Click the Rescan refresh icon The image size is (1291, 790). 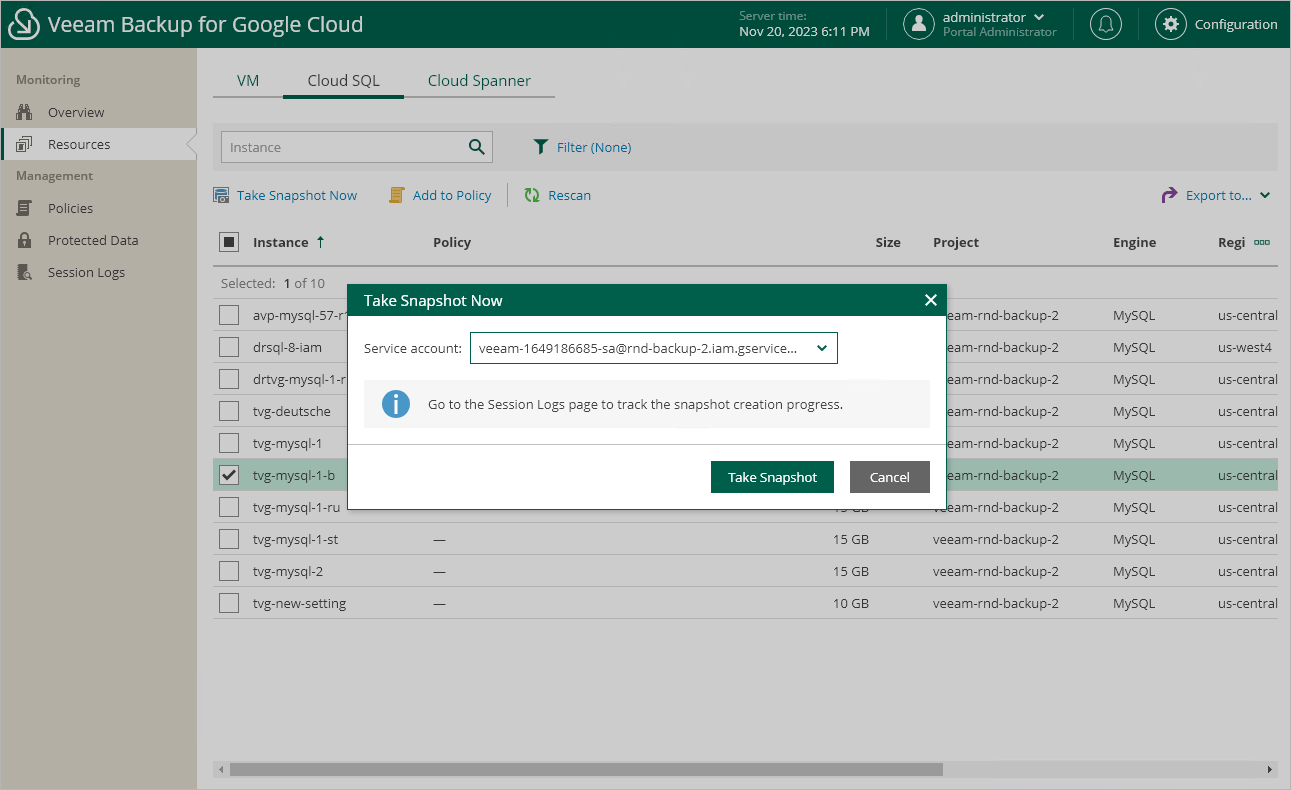[532, 195]
